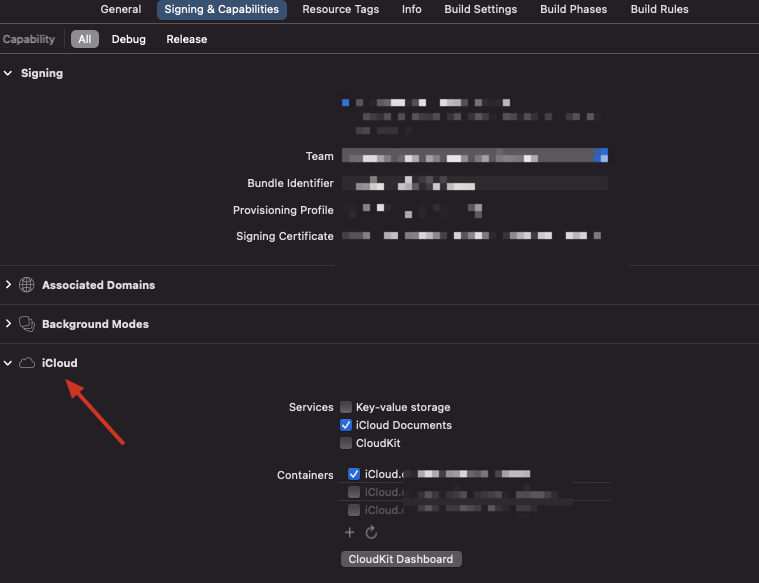Expand the Associated Domains section
The image size is (759, 583).
[x=8, y=285]
